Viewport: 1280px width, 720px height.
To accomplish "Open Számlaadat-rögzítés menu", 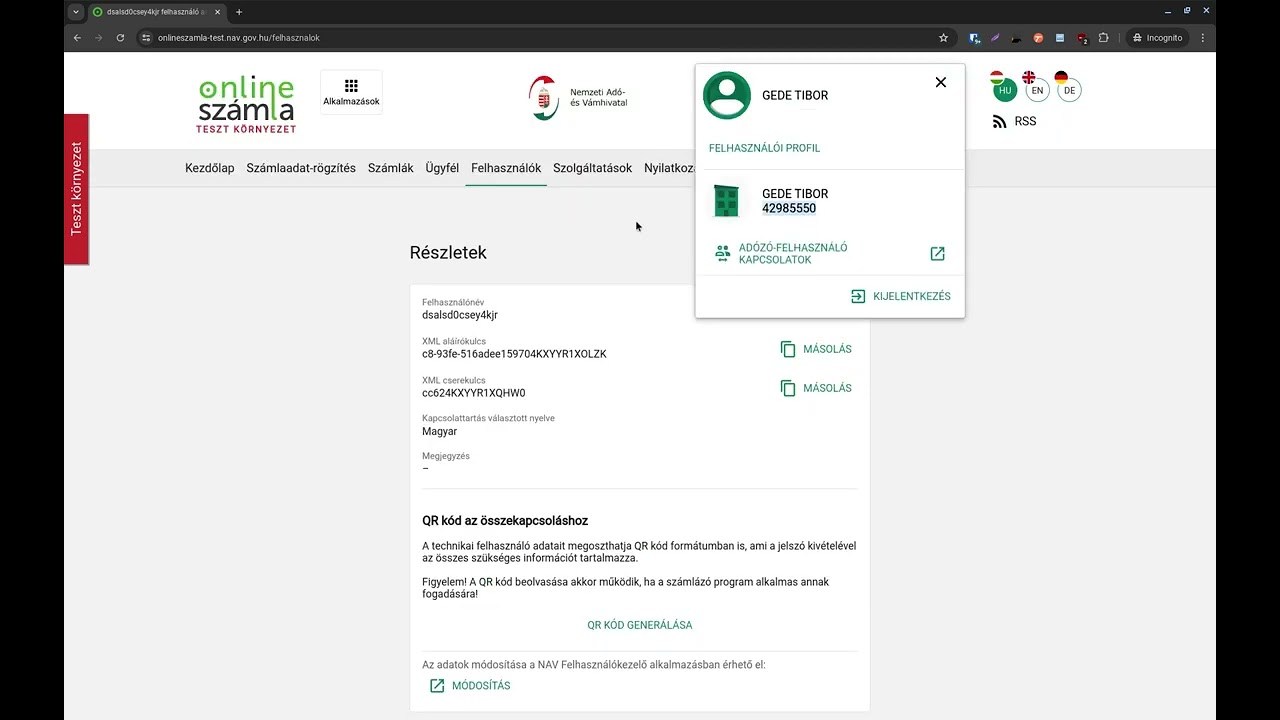I will (301, 168).
